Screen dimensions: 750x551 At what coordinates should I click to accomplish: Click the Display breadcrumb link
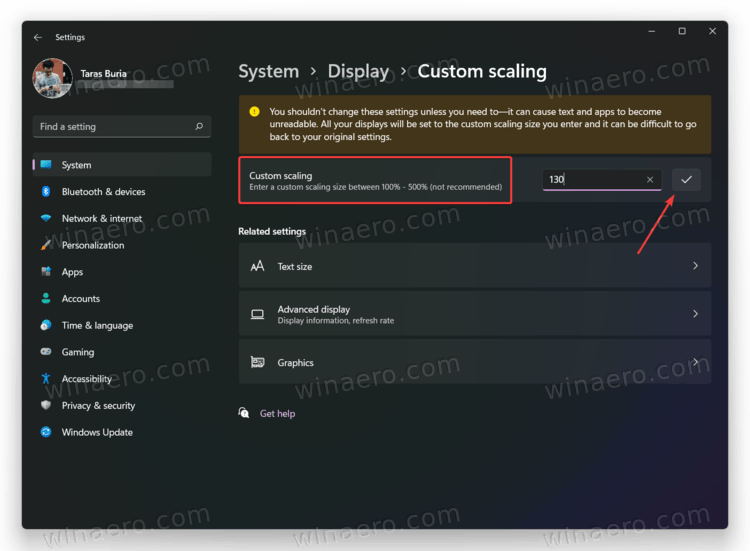click(358, 71)
